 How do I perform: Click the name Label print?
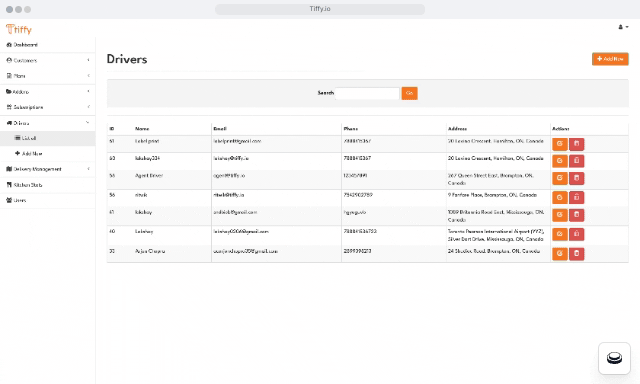tap(147, 141)
